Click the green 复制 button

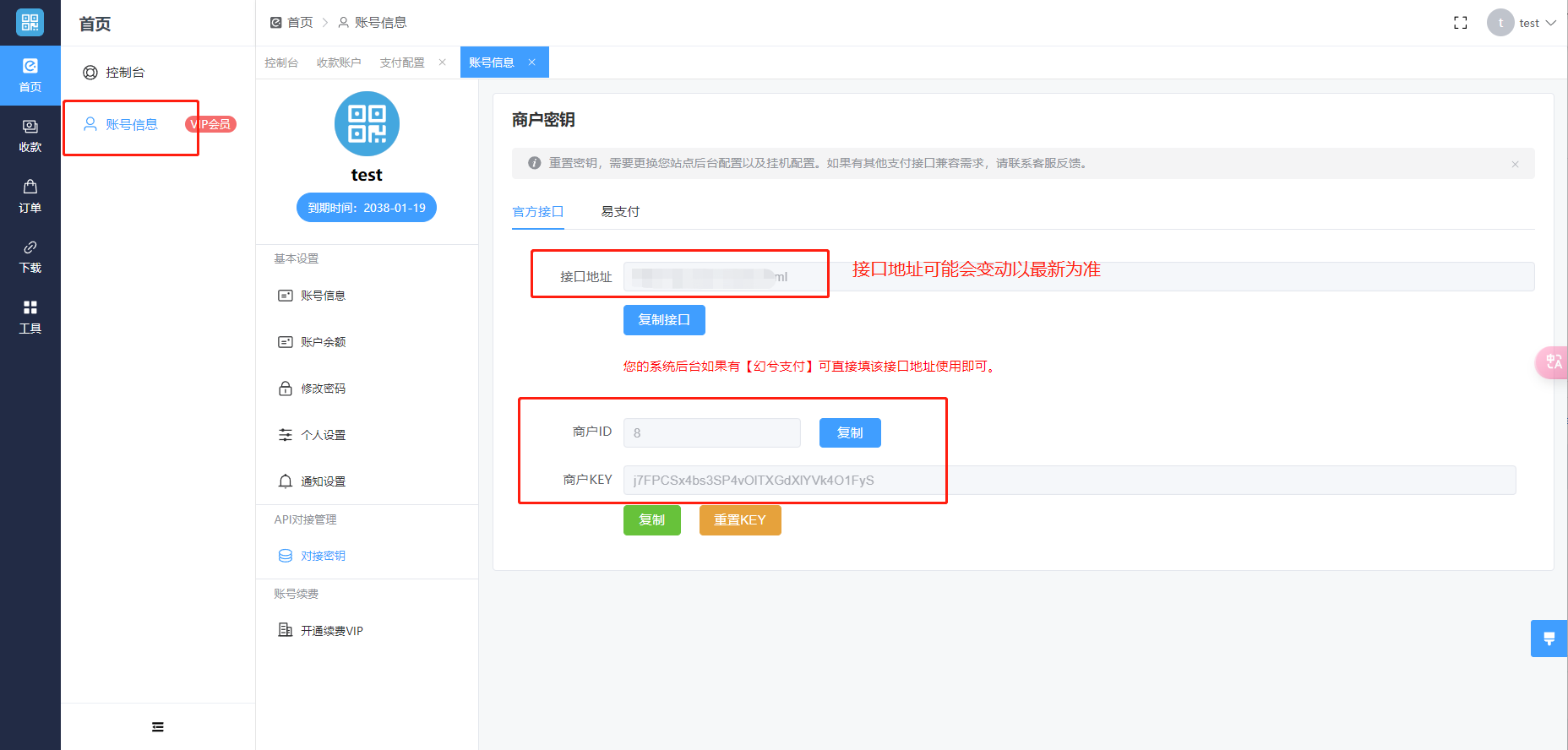(x=651, y=520)
